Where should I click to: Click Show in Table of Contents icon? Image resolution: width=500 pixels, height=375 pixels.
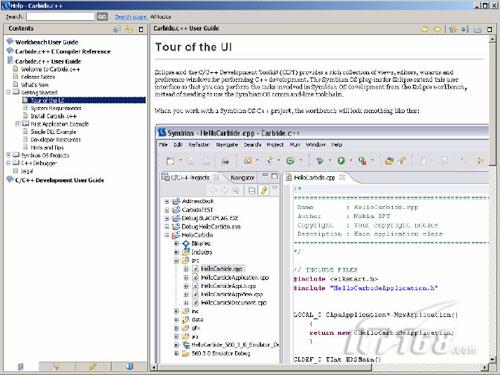tap(453, 29)
